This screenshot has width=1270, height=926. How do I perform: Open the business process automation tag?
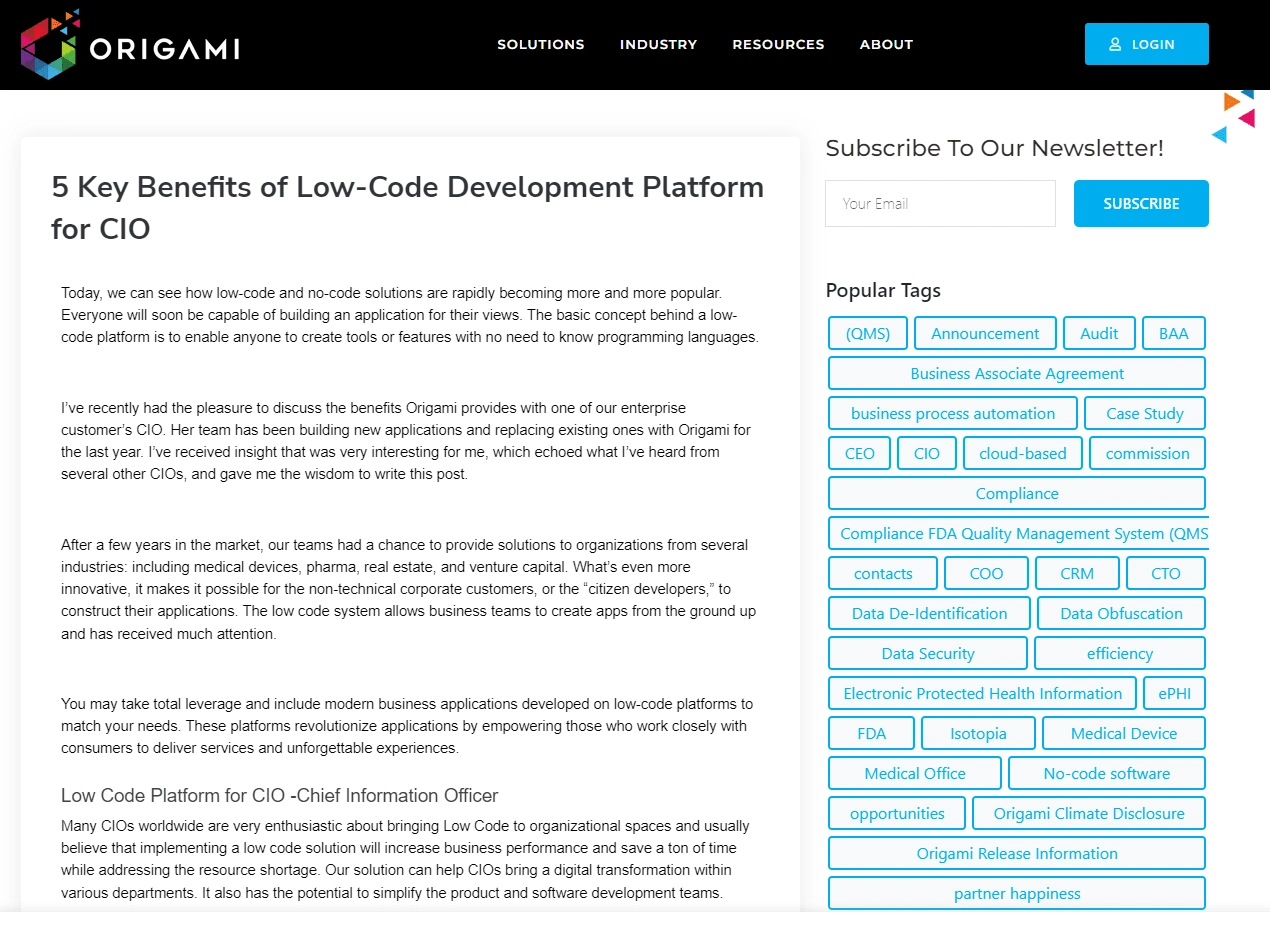[x=953, y=413]
